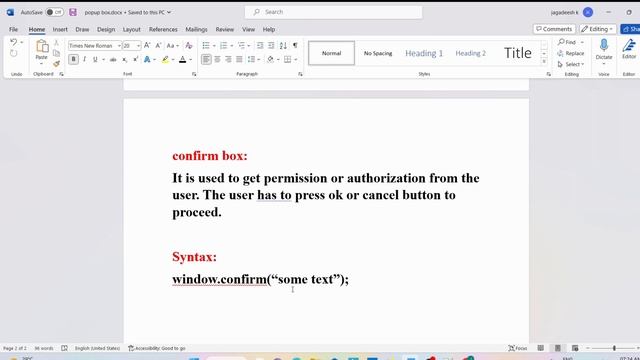Toggle paragraph marks pilcrow

pos(295,46)
